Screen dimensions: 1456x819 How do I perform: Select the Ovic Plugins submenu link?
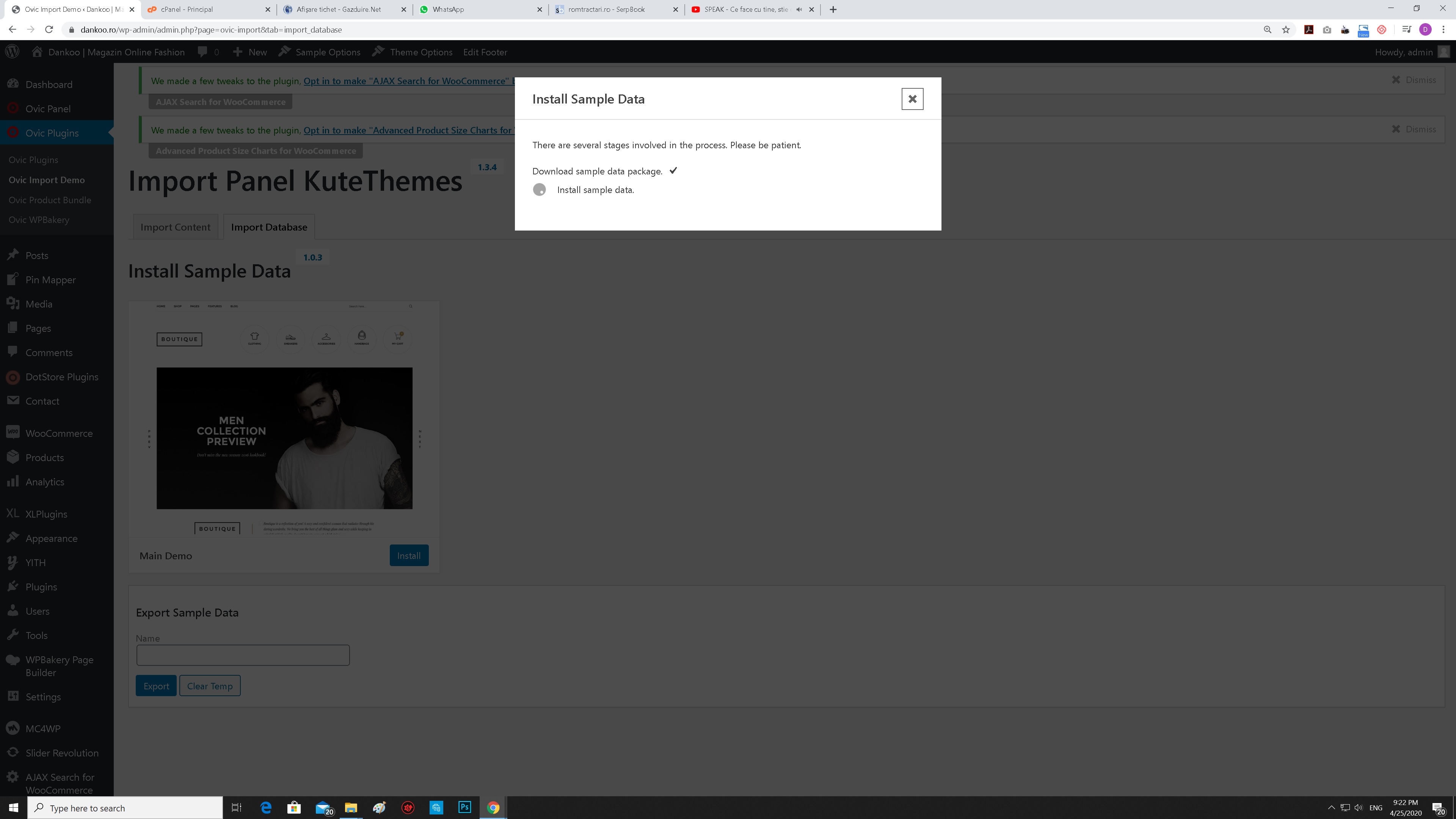coord(33,160)
